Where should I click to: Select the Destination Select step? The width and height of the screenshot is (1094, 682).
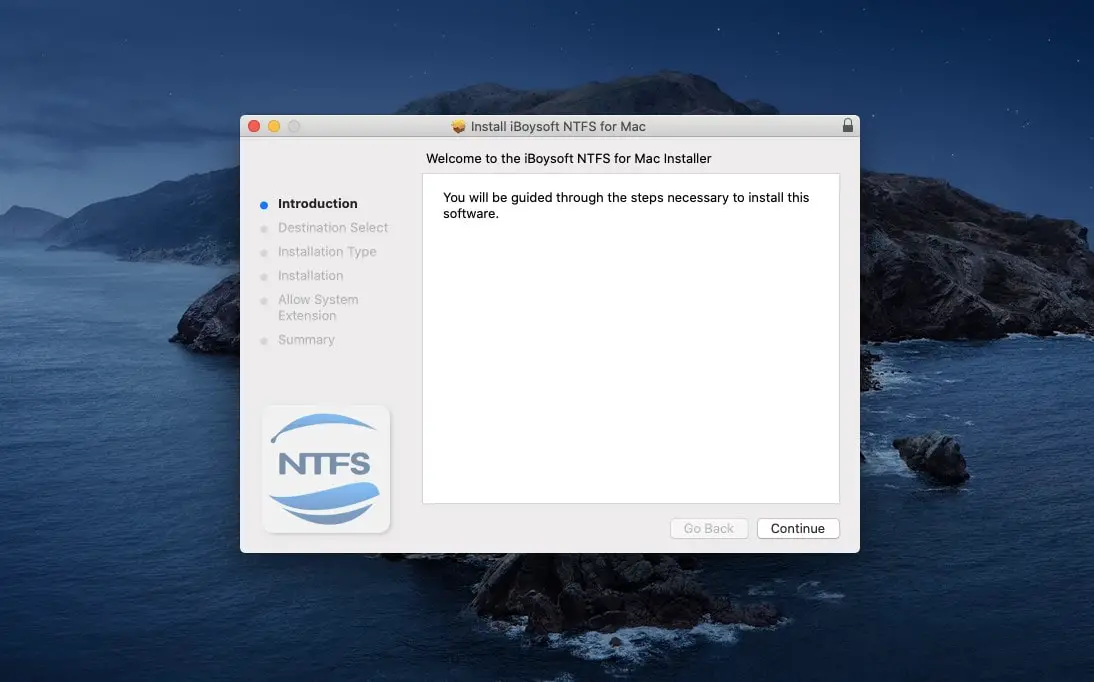(333, 228)
